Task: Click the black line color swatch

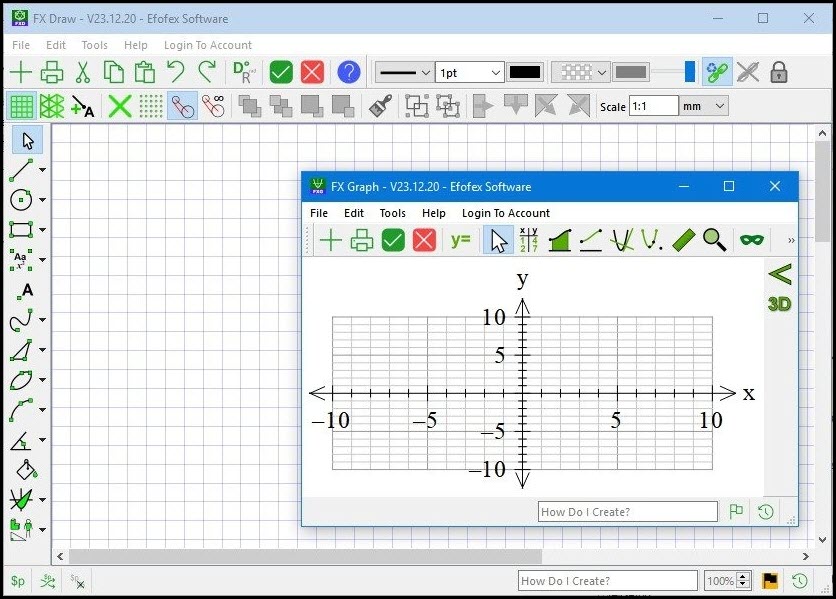Action: (525, 72)
